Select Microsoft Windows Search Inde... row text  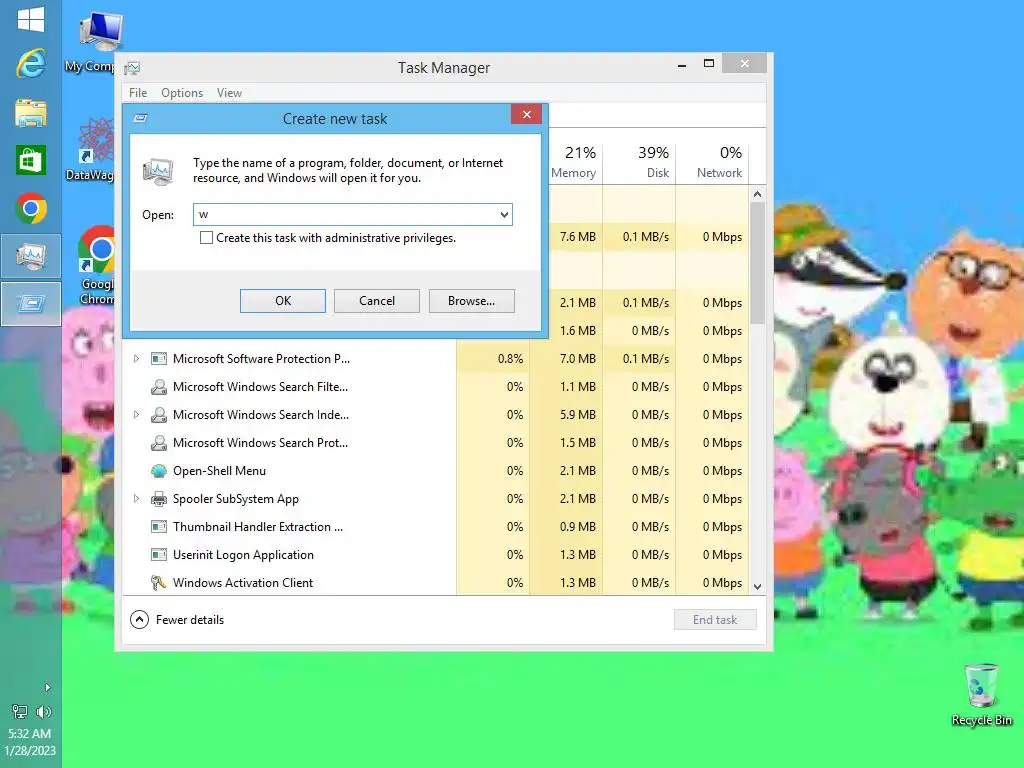pos(261,415)
